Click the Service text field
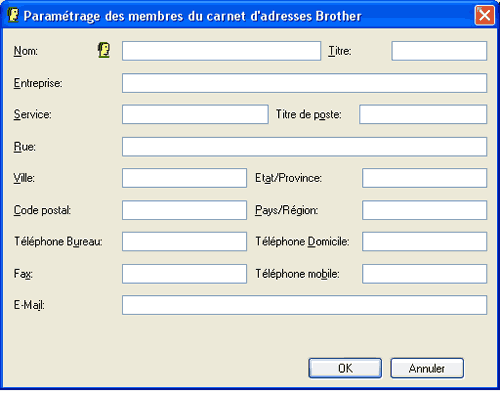The image size is (500, 394). click(195, 114)
